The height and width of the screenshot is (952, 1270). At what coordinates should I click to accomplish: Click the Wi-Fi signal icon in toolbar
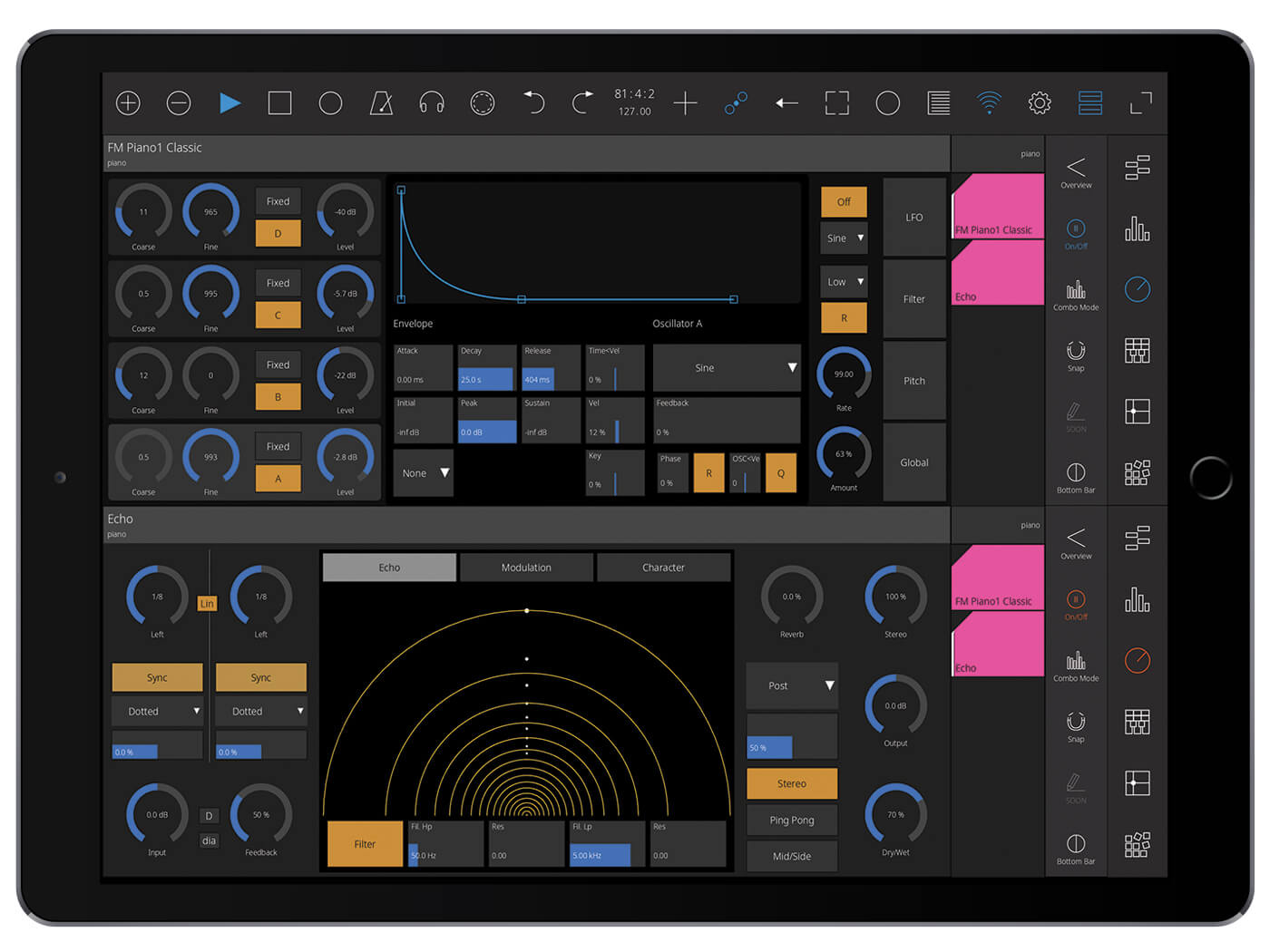[989, 103]
